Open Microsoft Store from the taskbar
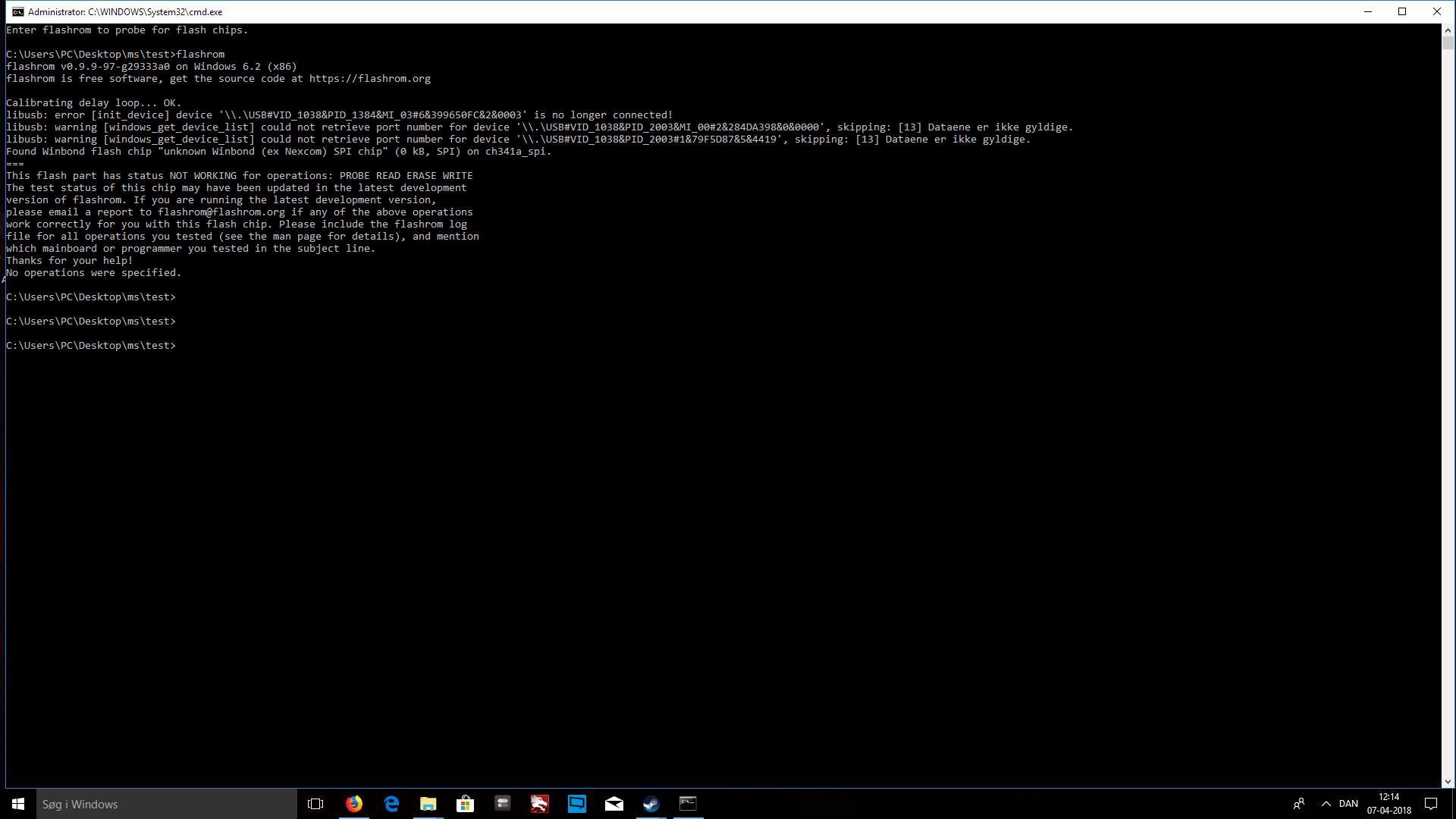The width and height of the screenshot is (1456, 819). (466, 804)
